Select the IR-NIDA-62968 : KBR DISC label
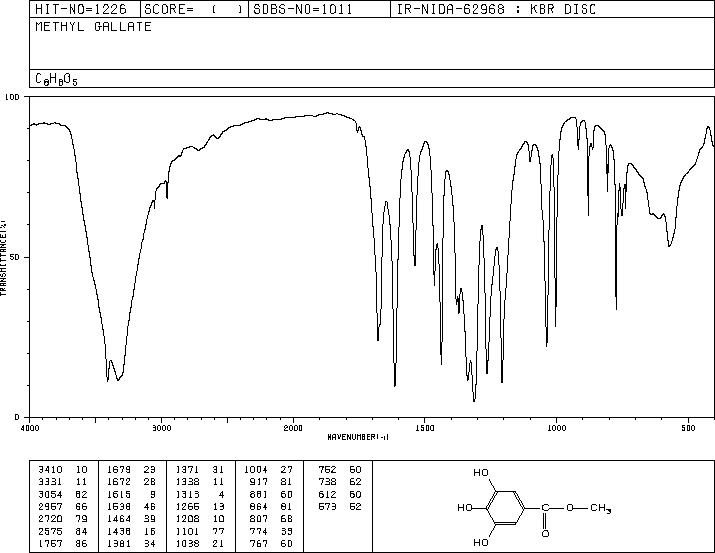 point(496,9)
